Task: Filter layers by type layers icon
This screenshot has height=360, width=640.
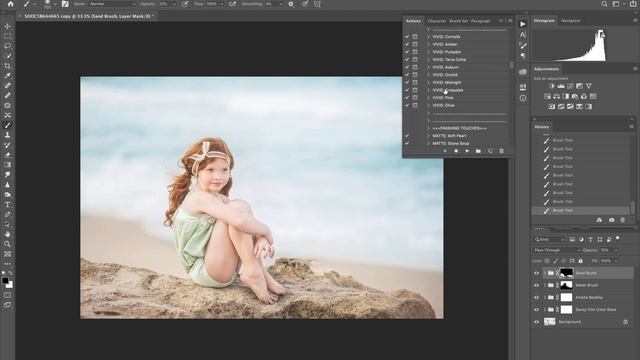Action: coord(590,240)
